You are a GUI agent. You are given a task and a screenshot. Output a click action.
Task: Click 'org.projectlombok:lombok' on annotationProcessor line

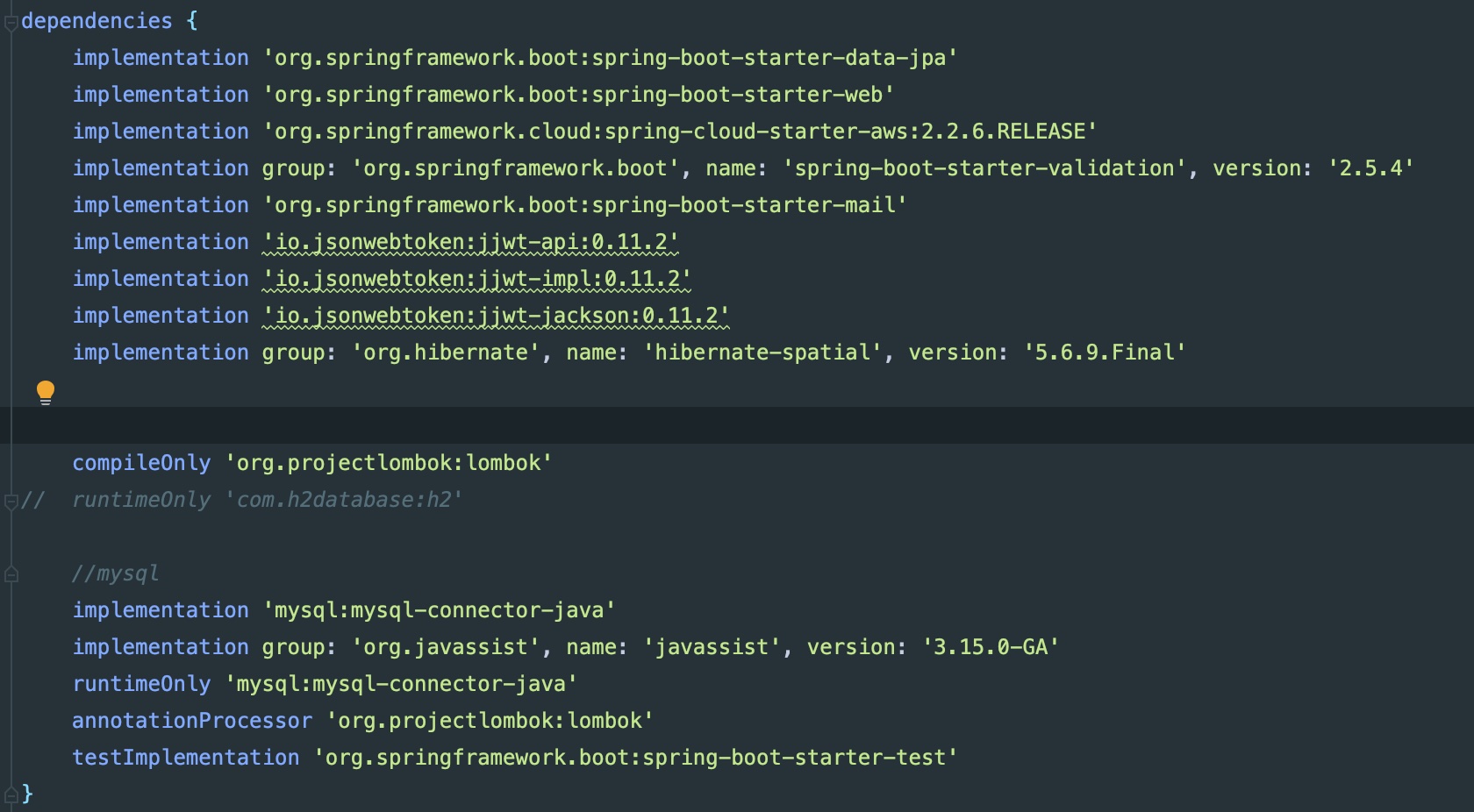tap(490, 721)
